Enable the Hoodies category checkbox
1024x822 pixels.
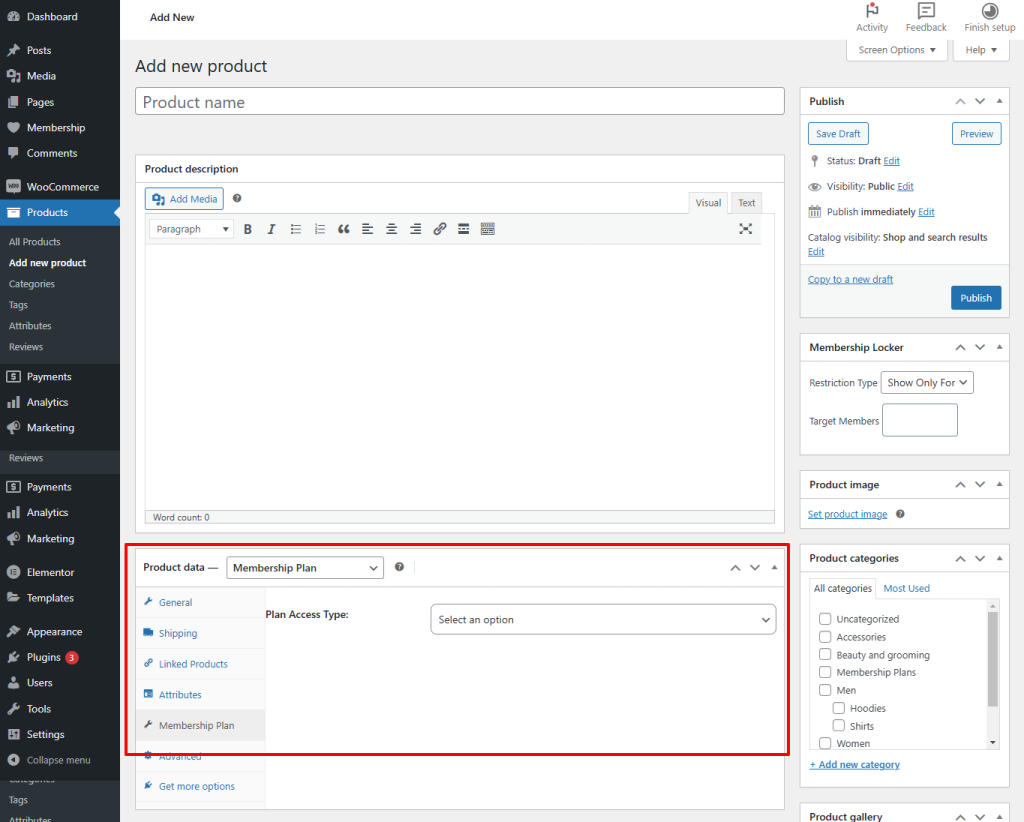[x=840, y=708]
